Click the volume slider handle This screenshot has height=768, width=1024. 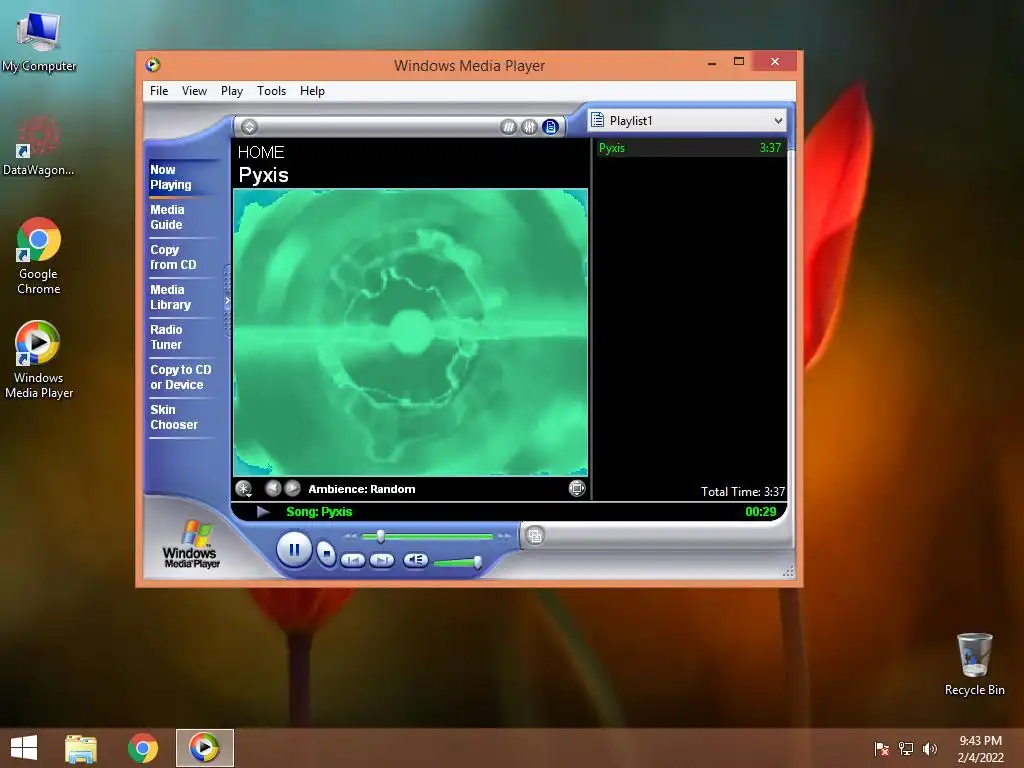(477, 562)
